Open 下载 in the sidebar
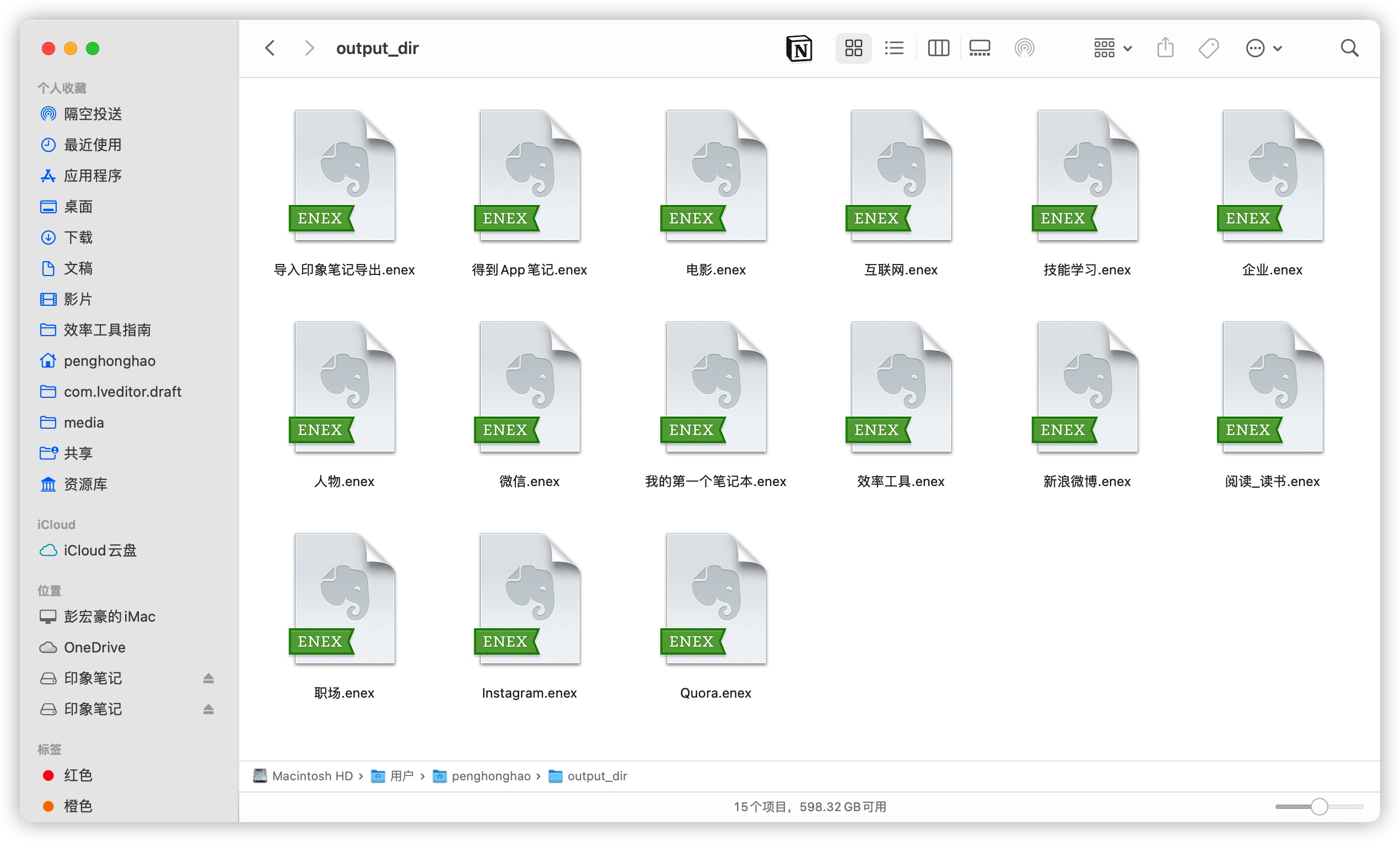 pos(130,237)
